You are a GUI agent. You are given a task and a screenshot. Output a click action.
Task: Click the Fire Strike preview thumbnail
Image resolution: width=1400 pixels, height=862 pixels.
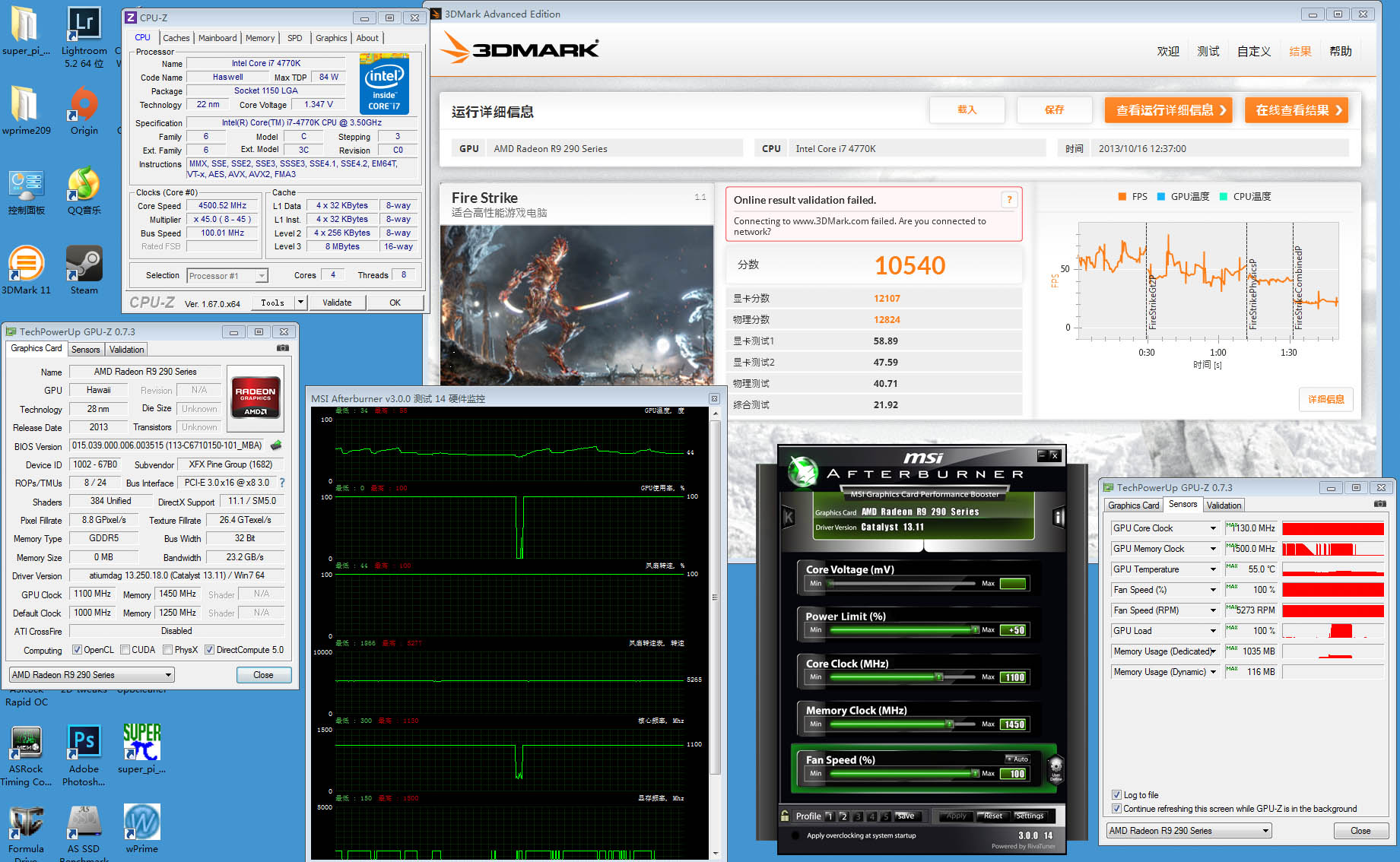576,305
